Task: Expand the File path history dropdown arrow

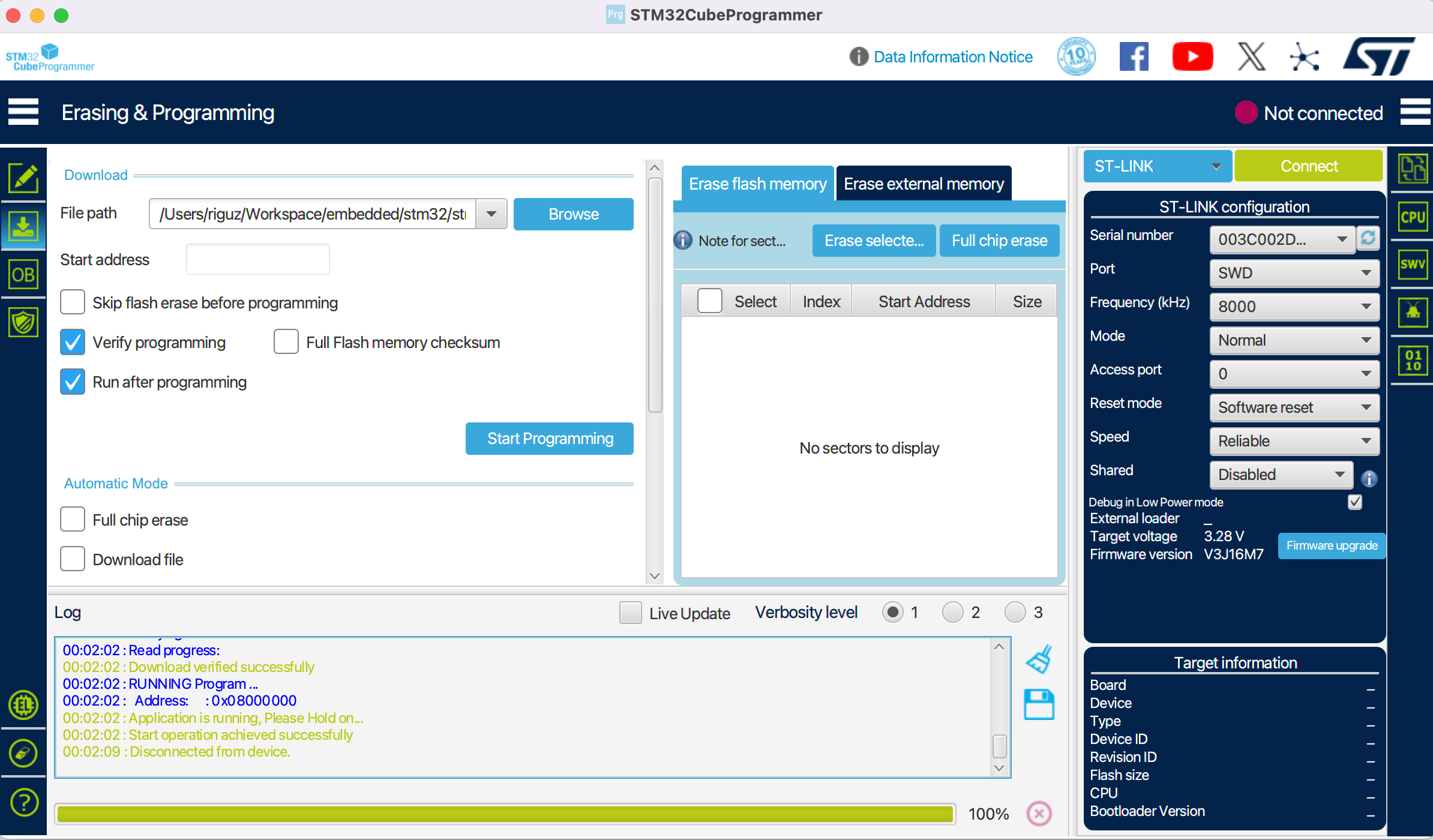Action: [x=491, y=214]
